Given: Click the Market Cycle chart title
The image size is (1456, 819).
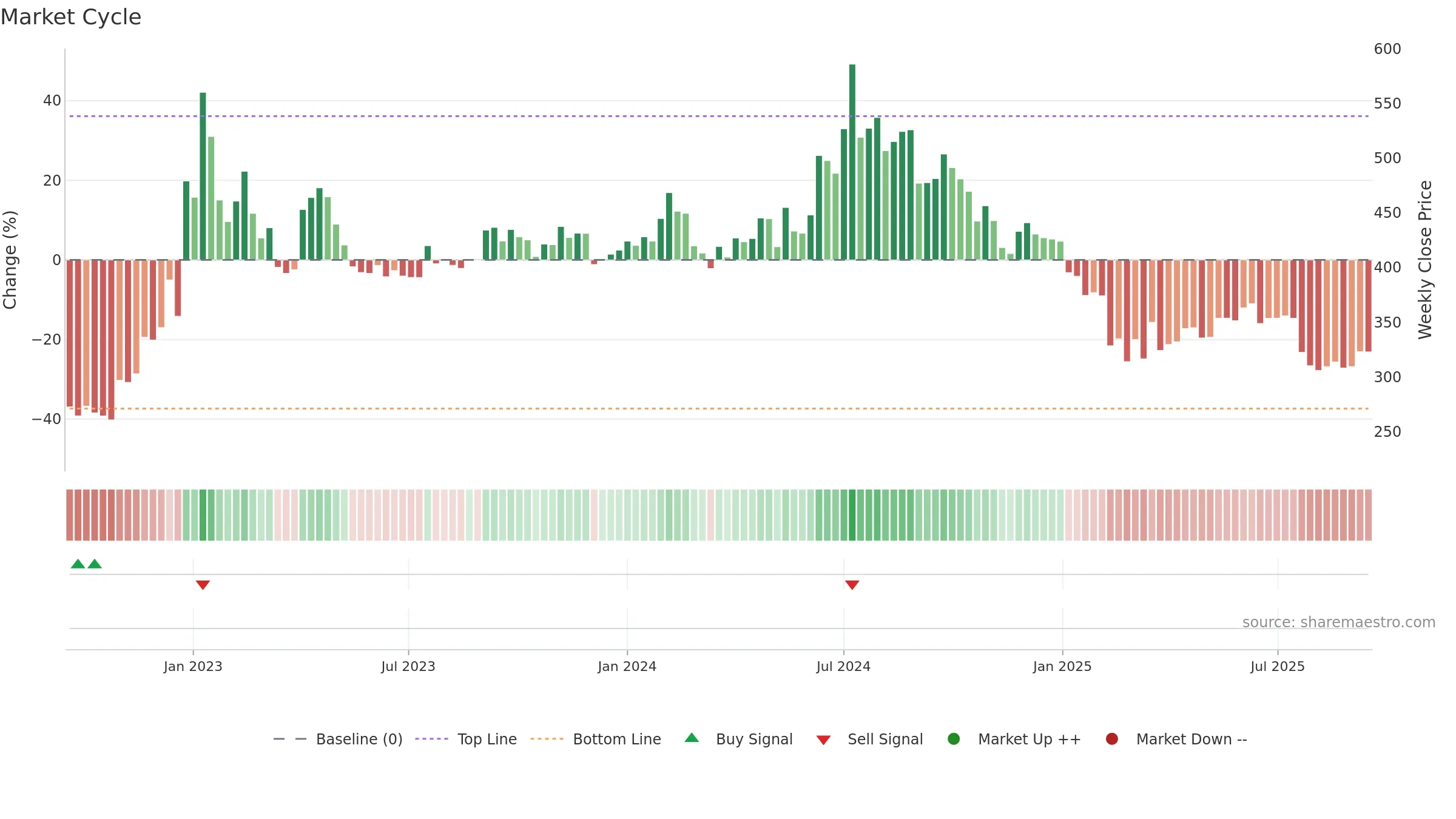Looking at the screenshot, I should point(71,17).
